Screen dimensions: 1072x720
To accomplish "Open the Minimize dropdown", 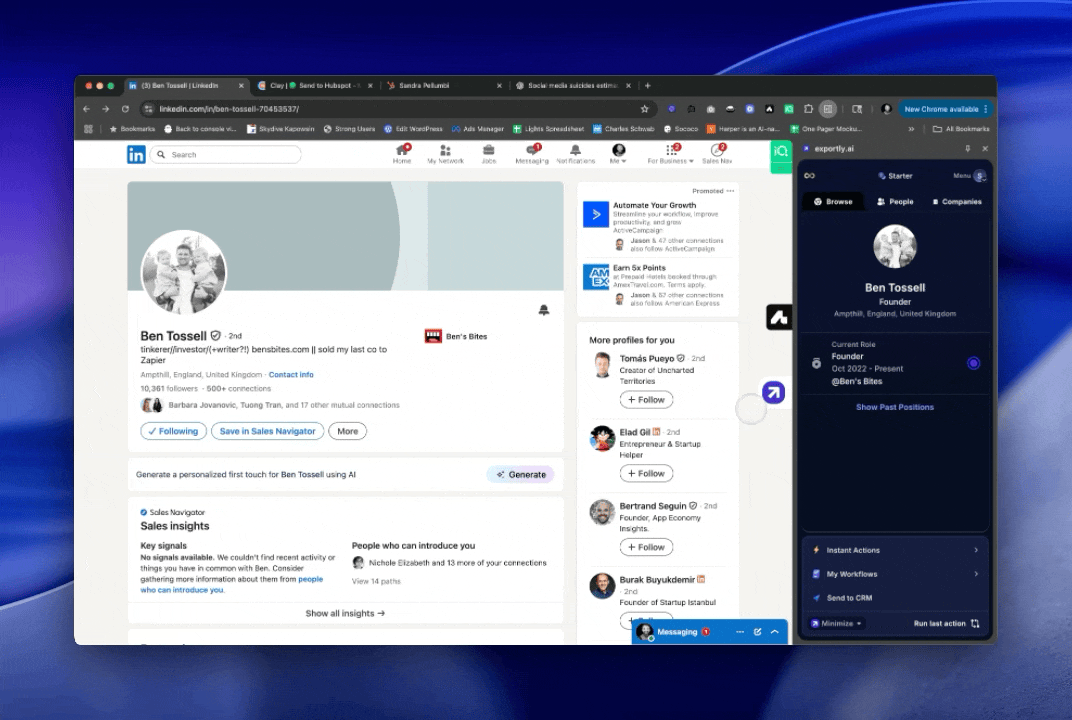I will [835, 624].
